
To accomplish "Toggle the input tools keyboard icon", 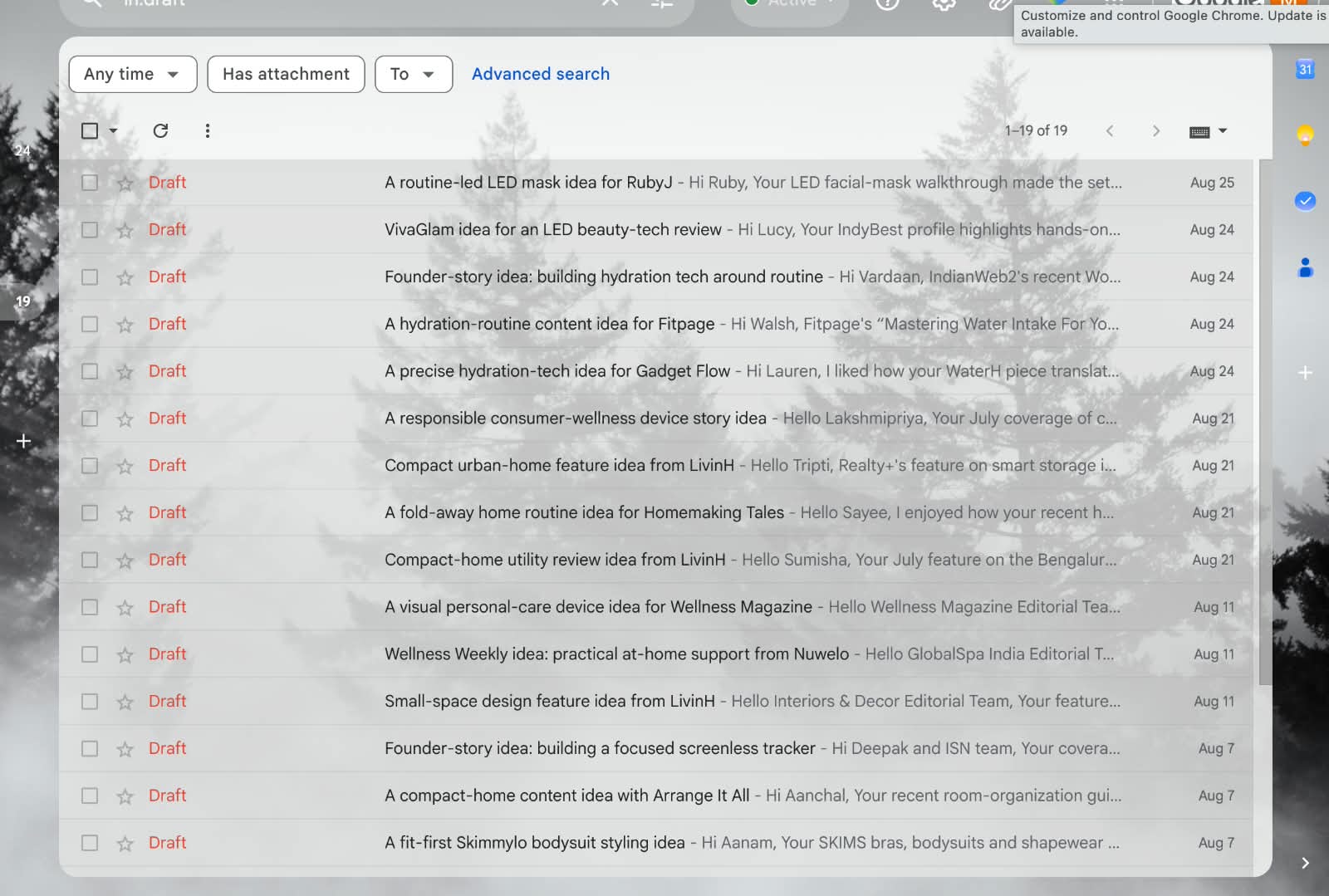I will point(1199,131).
